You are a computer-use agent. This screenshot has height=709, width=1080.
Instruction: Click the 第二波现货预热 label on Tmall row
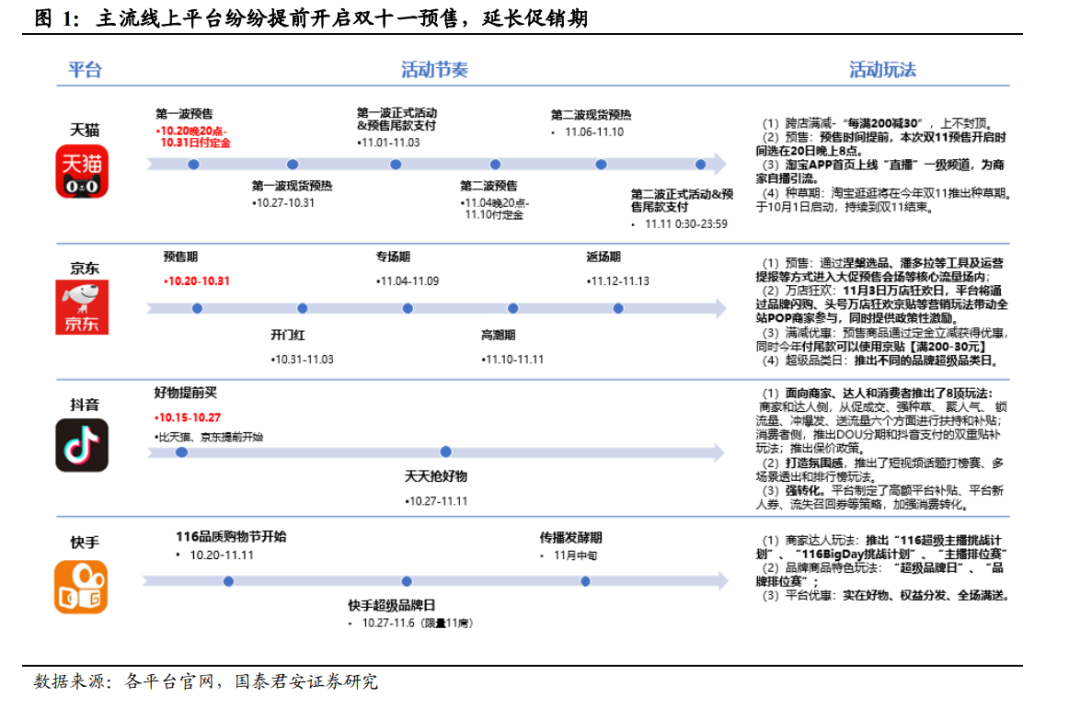click(591, 113)
